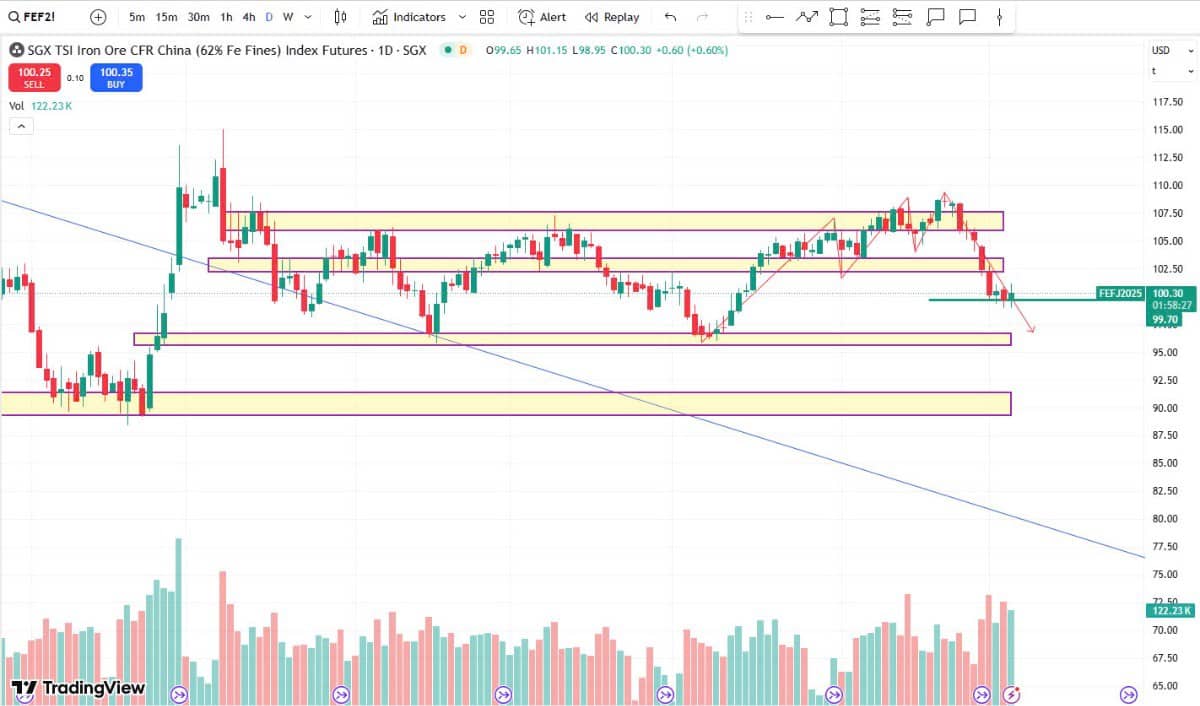Screen dimensions: 1200x706
Task: Start bar Replay mode
Action: click(x=612, y=17)
